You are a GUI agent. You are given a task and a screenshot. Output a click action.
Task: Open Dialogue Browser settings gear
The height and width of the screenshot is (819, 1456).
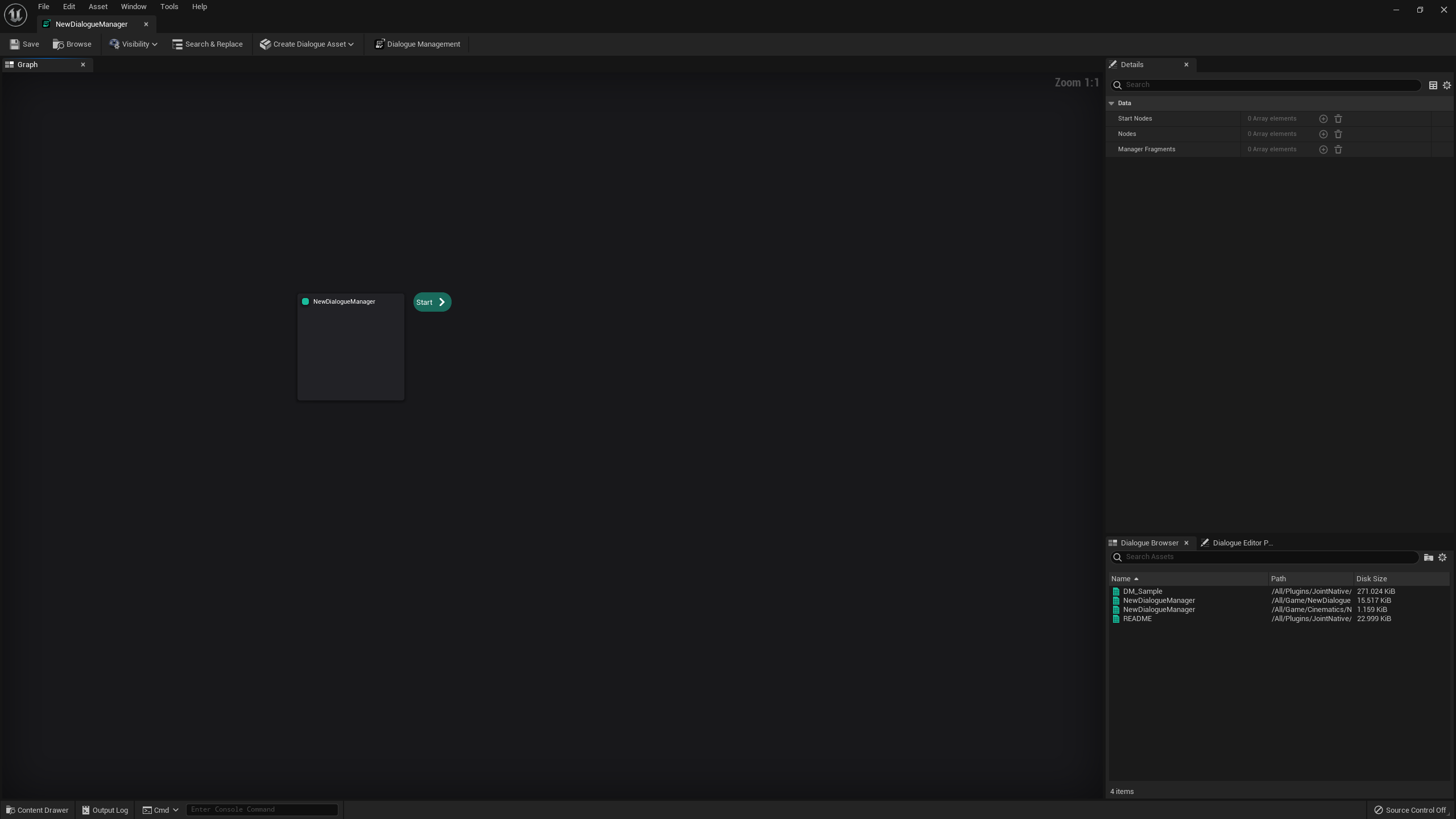pyautogui.click(x=1442, y=557)
